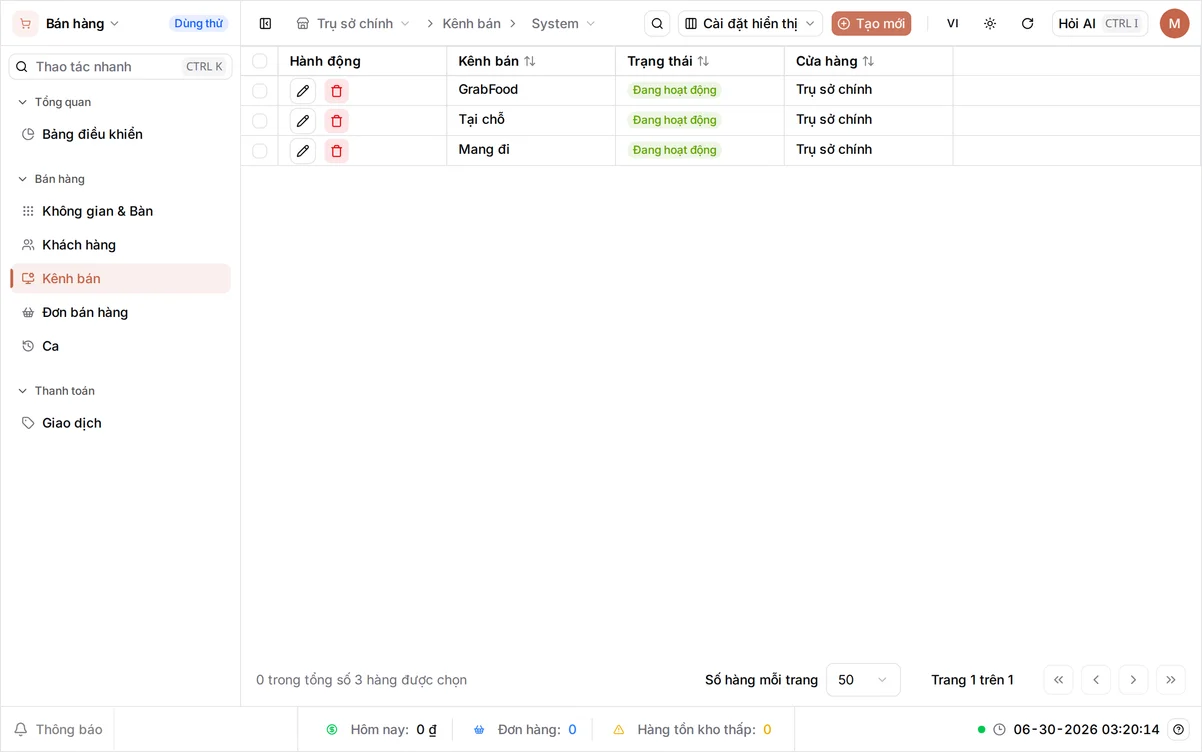Open Trụ sở chính store dropdown
This screenshot has height=752, width=1202.
click(354, 23)
